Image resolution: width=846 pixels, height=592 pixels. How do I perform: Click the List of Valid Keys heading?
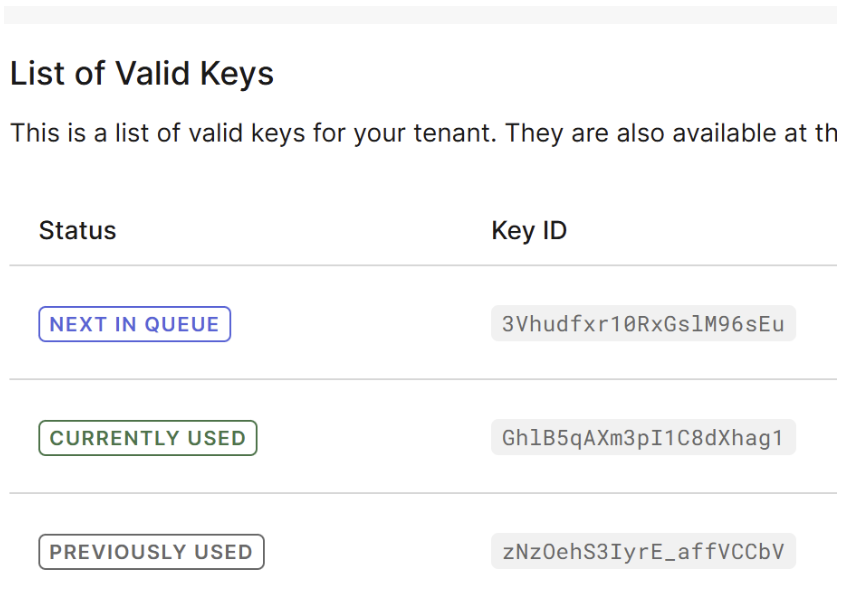pos(141,74)
